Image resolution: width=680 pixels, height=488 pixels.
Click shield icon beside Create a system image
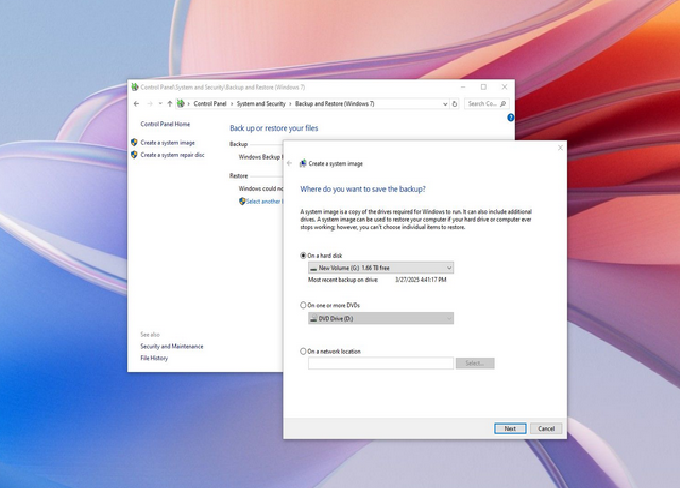pos(134,143)
